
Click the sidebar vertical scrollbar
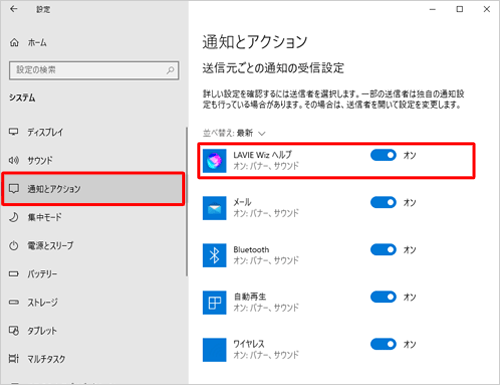187,201
